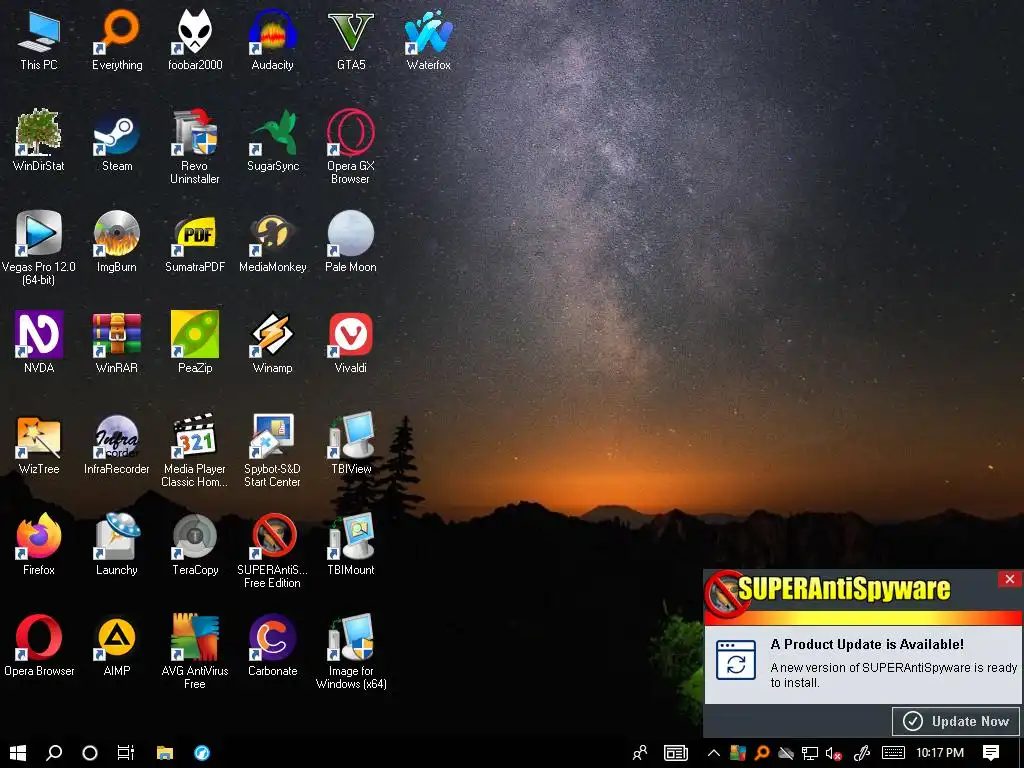Viewport: 1024px width, 768px height.
Task: Select the SugarSync desktop shortcut
Action: tap(272, 140)
